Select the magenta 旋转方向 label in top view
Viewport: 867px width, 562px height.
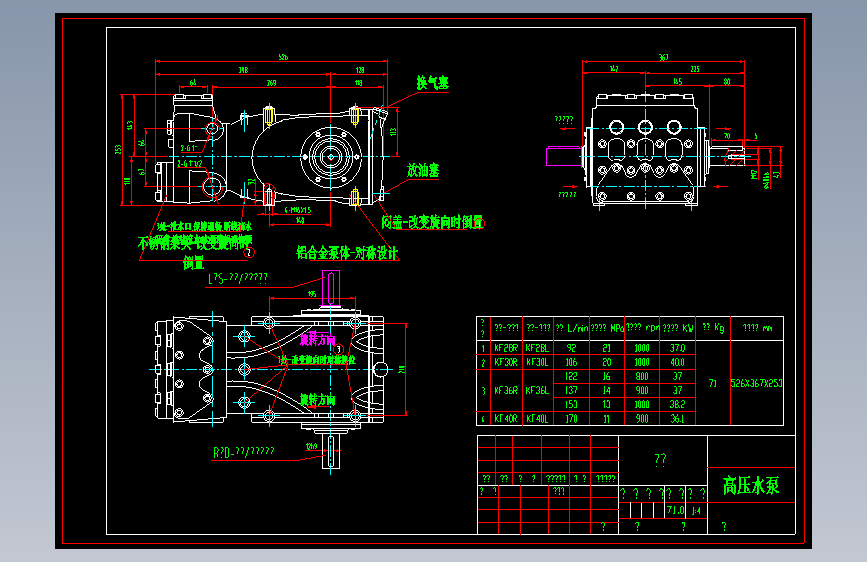(x=317, y=340)
